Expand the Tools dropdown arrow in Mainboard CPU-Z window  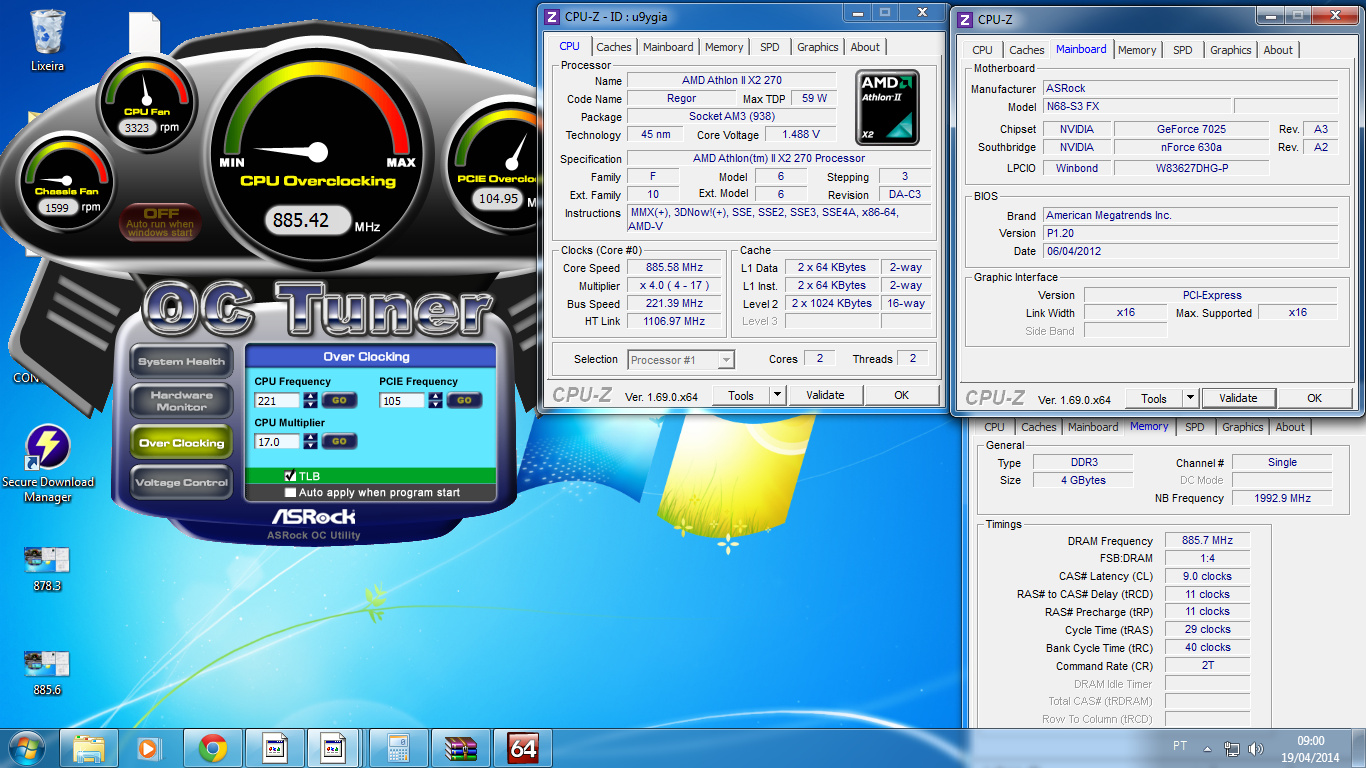click(x=1190, y=398)
